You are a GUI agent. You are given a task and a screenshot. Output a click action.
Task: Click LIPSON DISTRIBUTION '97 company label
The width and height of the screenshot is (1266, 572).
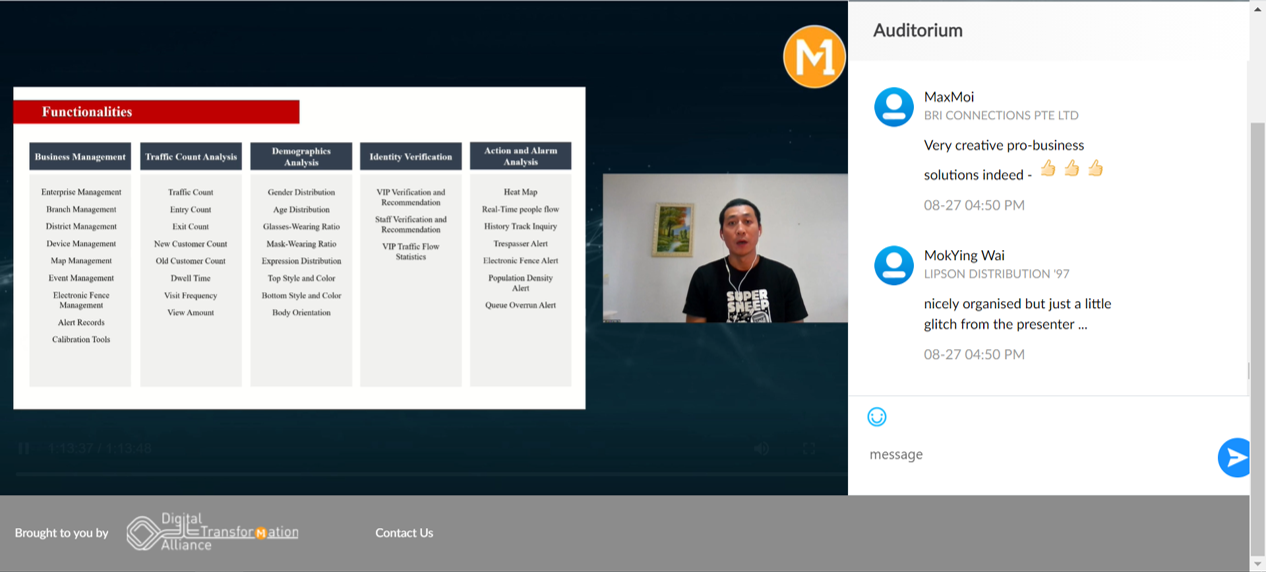click(997, 273)
